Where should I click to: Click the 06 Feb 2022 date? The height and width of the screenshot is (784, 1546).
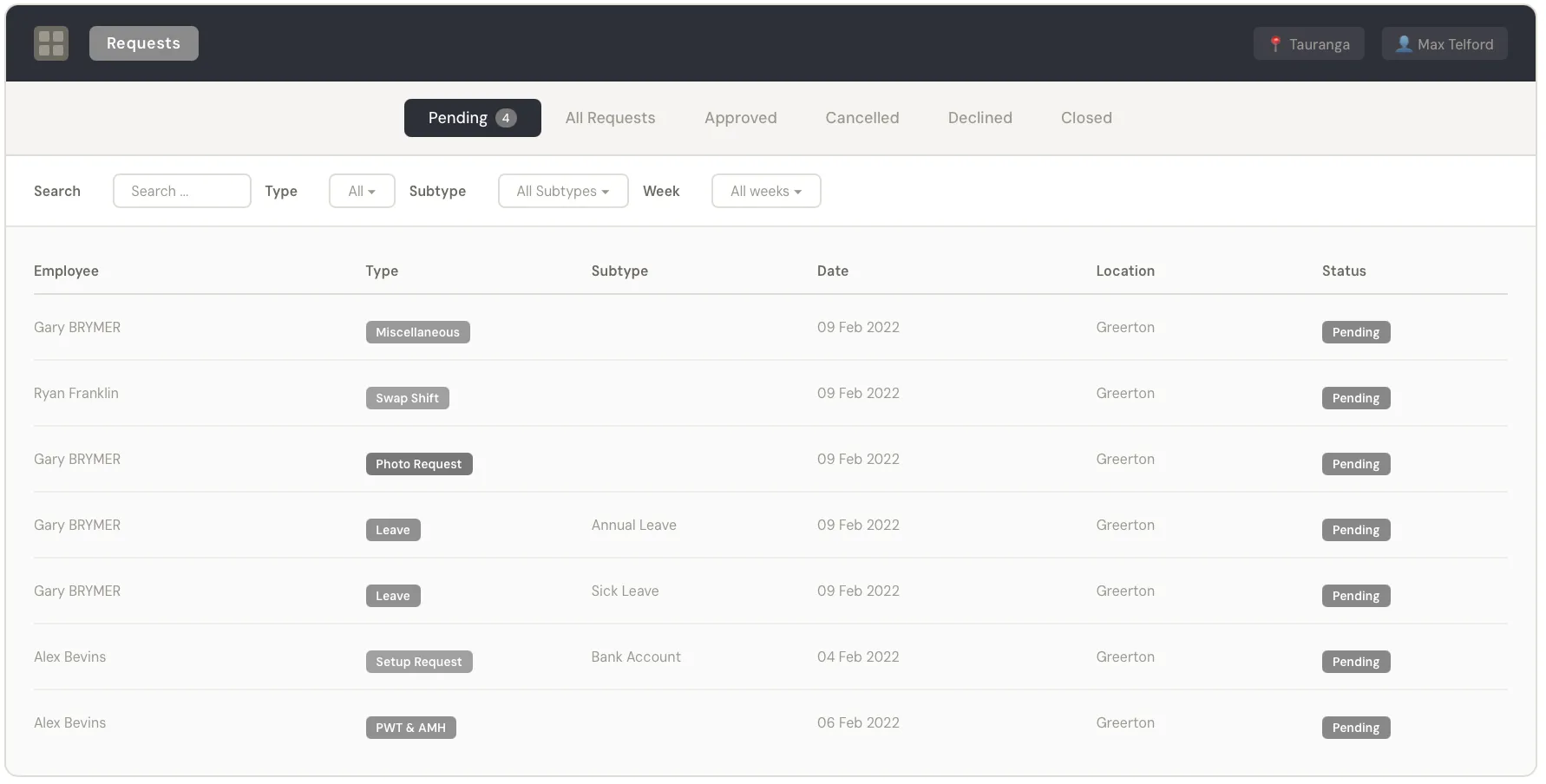point(858,722)
